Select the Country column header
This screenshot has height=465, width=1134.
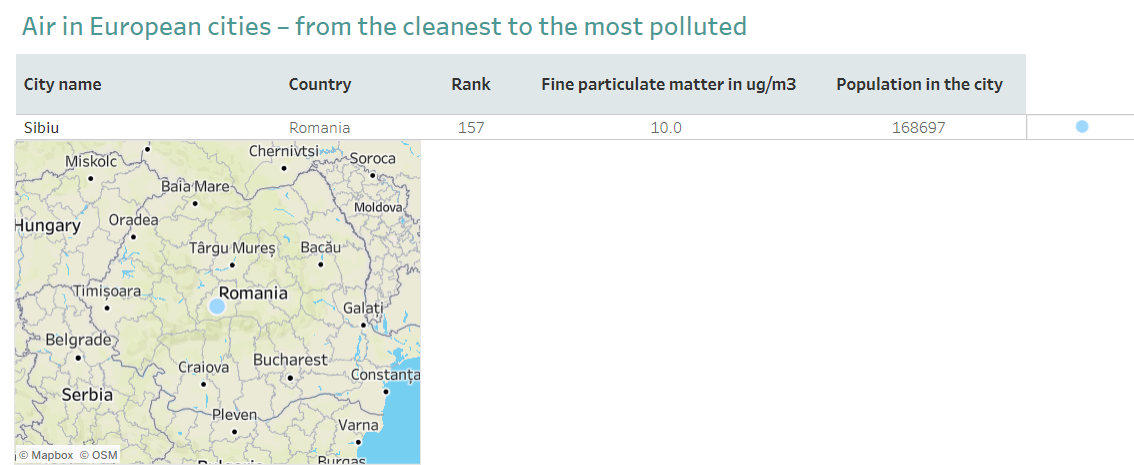[320, 84]
